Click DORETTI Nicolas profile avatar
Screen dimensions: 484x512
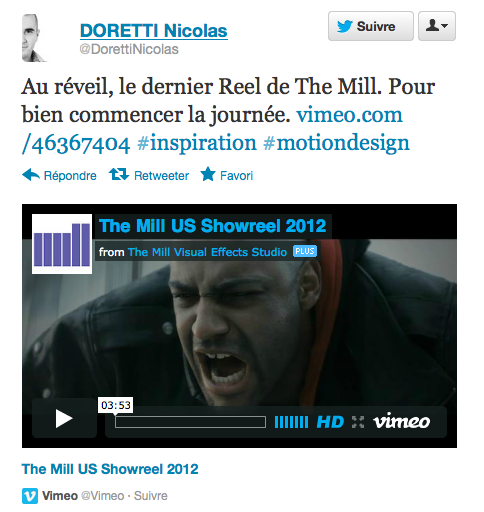click(35, 38)
